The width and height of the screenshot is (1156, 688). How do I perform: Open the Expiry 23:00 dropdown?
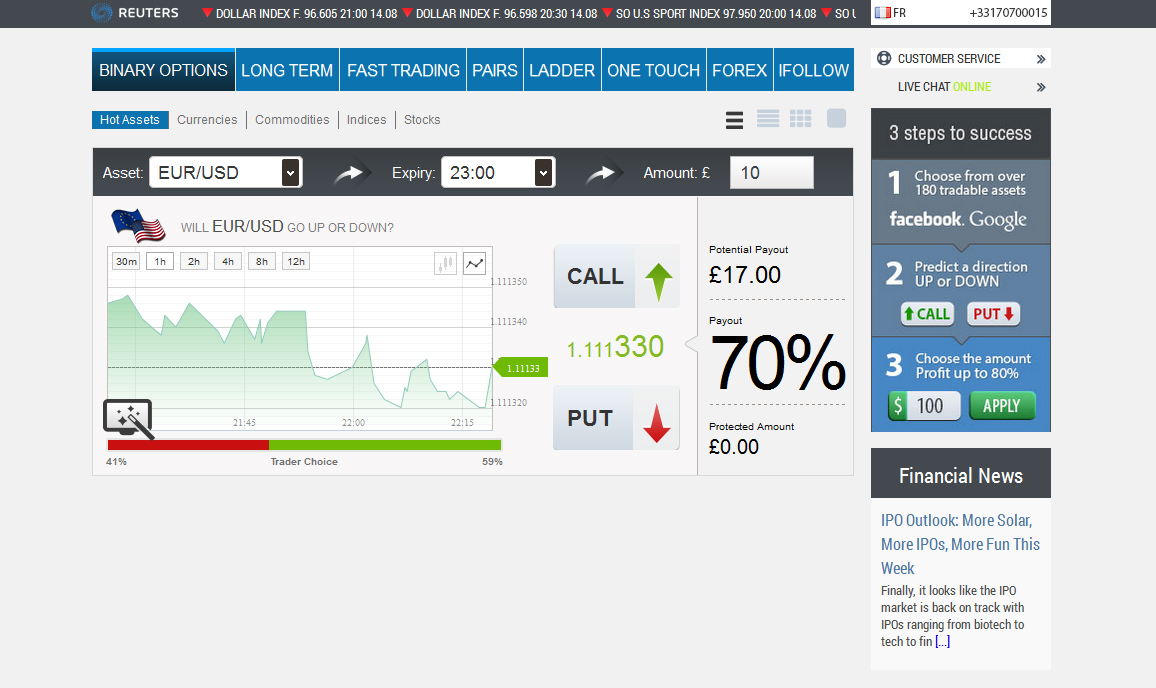click(498, 173)
